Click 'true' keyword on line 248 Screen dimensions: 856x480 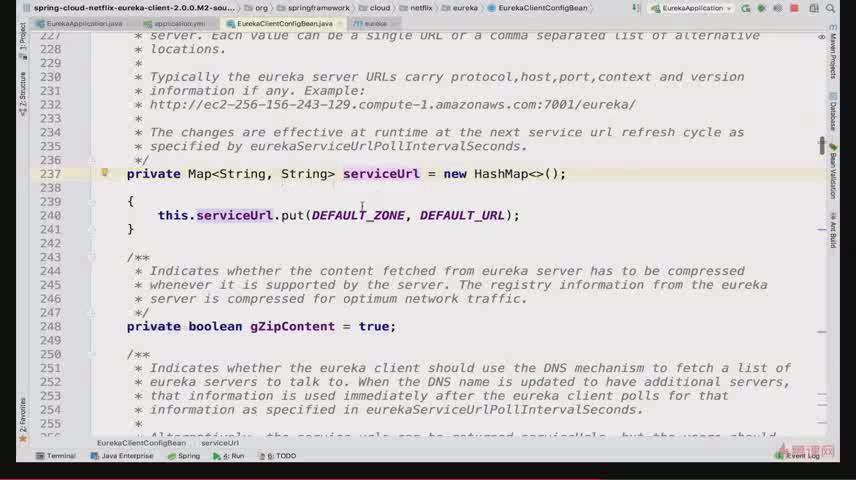point(373,326)
